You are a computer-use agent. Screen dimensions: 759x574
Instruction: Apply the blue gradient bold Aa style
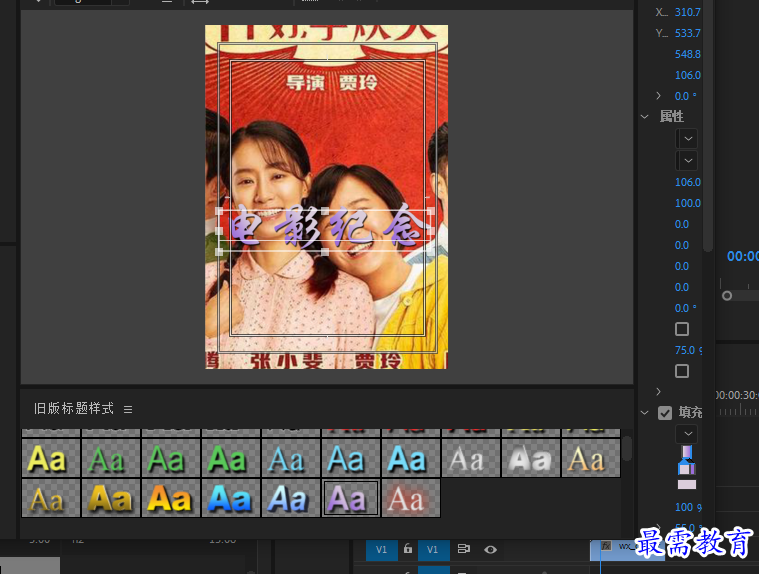coord(231,498)
